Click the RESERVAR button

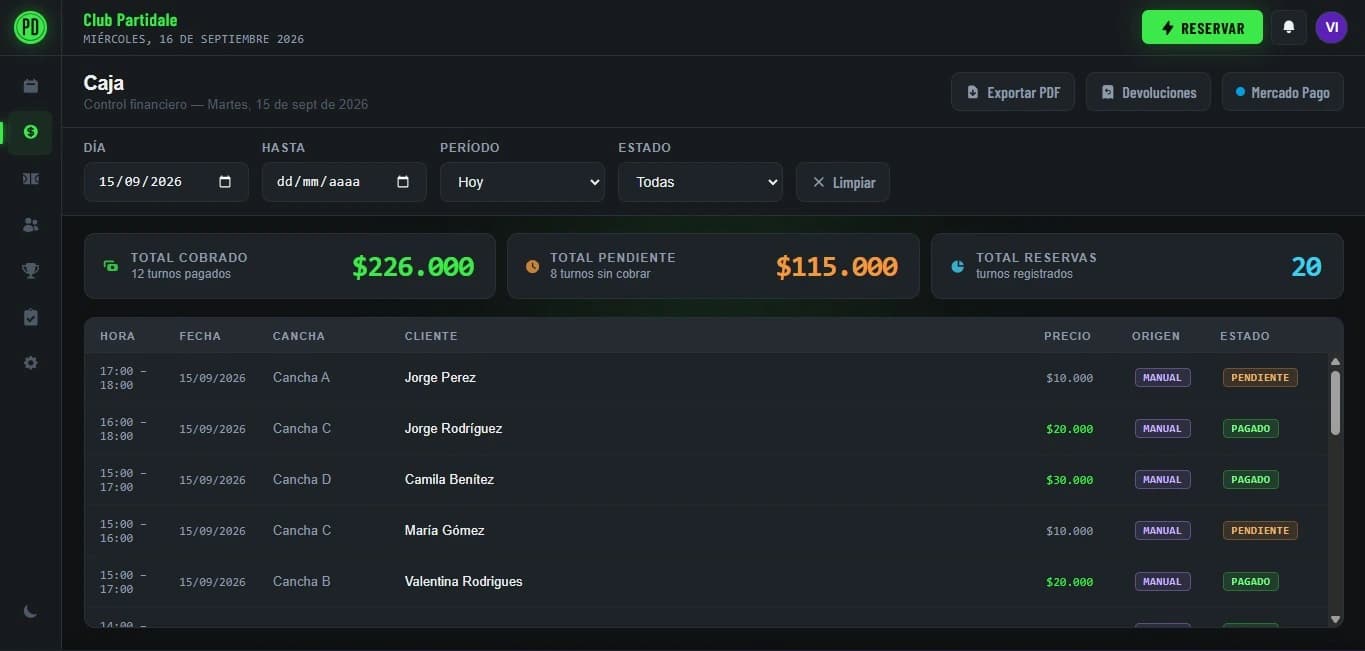coord(1202,27)
